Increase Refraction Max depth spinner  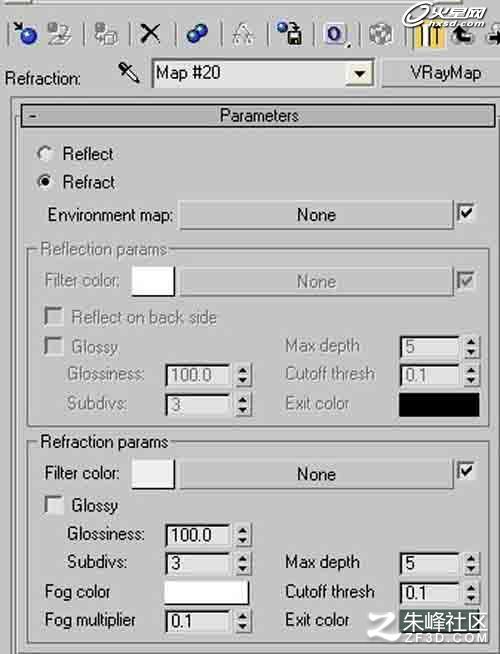pyautogui.click(x=471, y=558)
